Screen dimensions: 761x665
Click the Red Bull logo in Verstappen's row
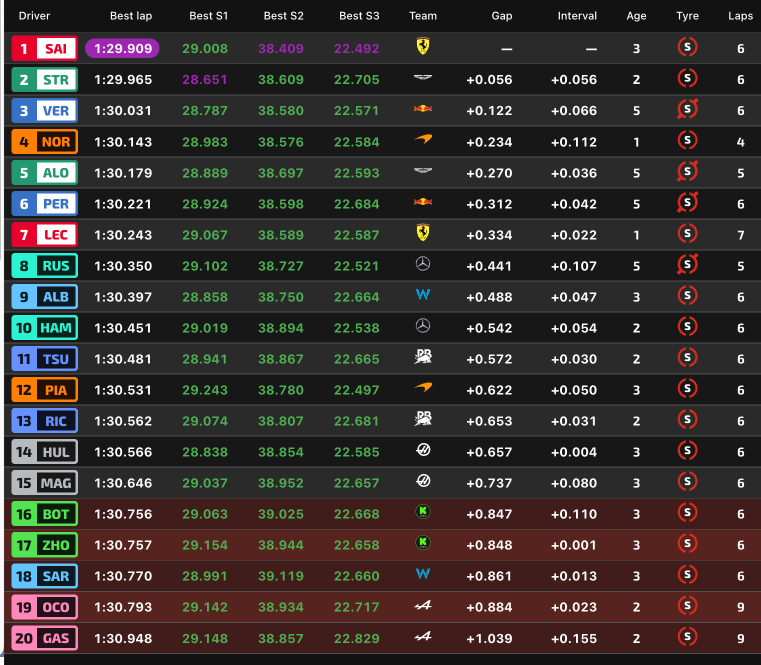point(422,109)
